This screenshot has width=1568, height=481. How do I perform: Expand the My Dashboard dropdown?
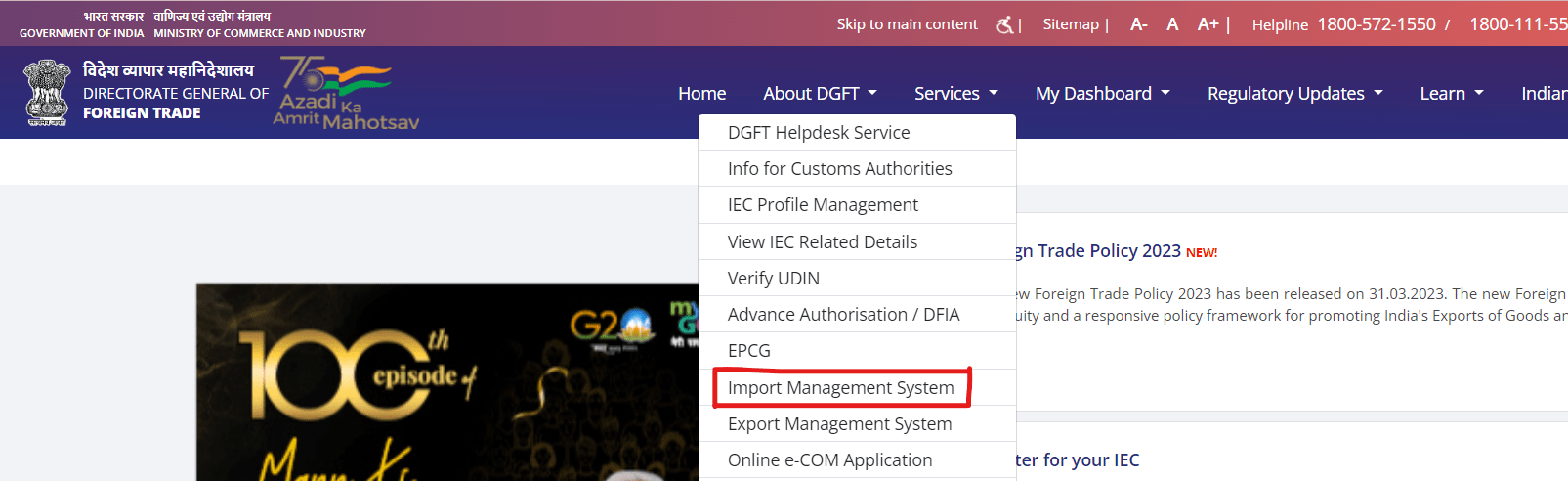[x=1102, y=94]
